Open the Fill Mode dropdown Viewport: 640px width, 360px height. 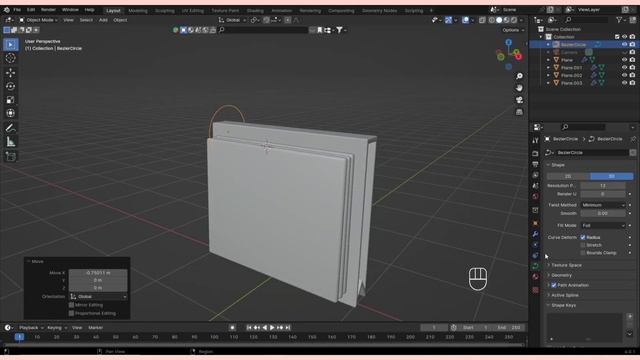[603, 225]
